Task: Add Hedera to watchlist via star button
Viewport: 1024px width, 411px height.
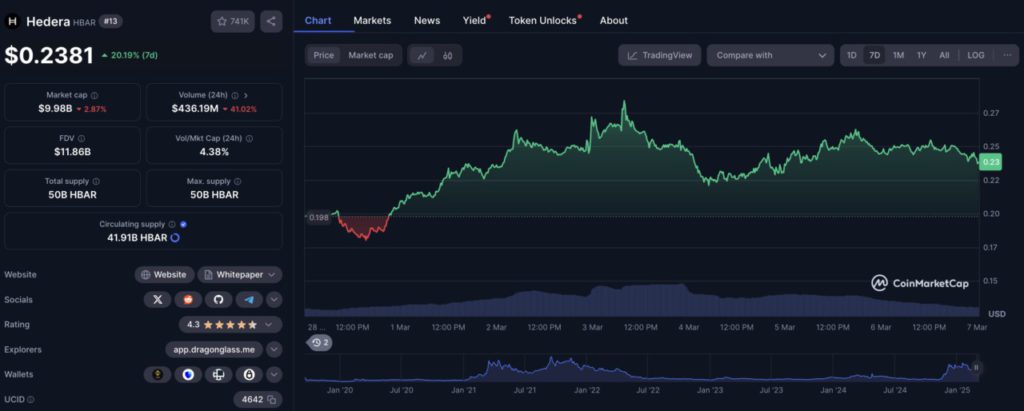Action: [x=232, y=22]
